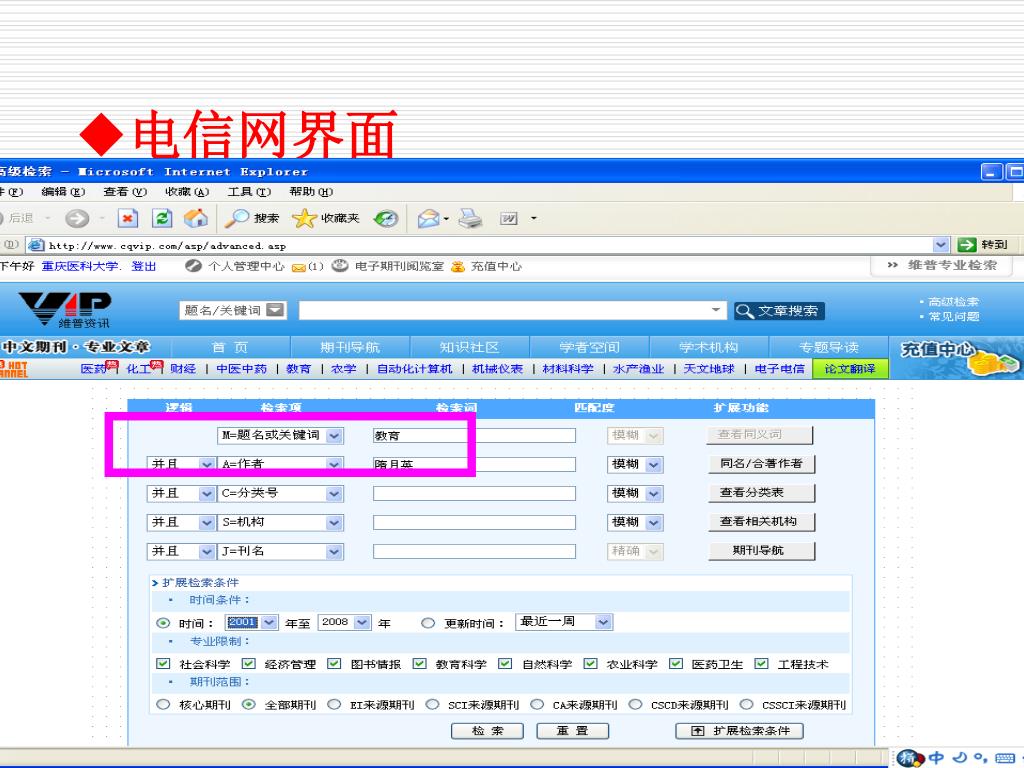Stop page loading with the red X icon

point(128,218)
